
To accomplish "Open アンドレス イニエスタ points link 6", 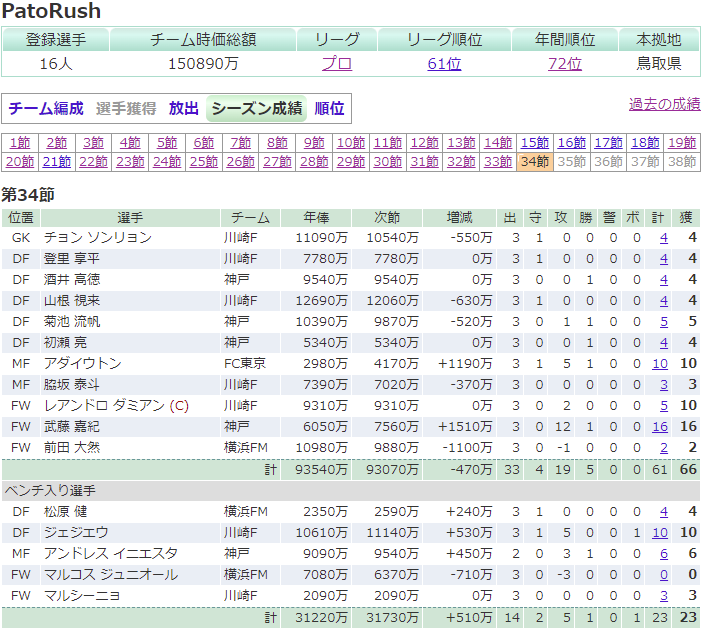I will click(663, 554).
